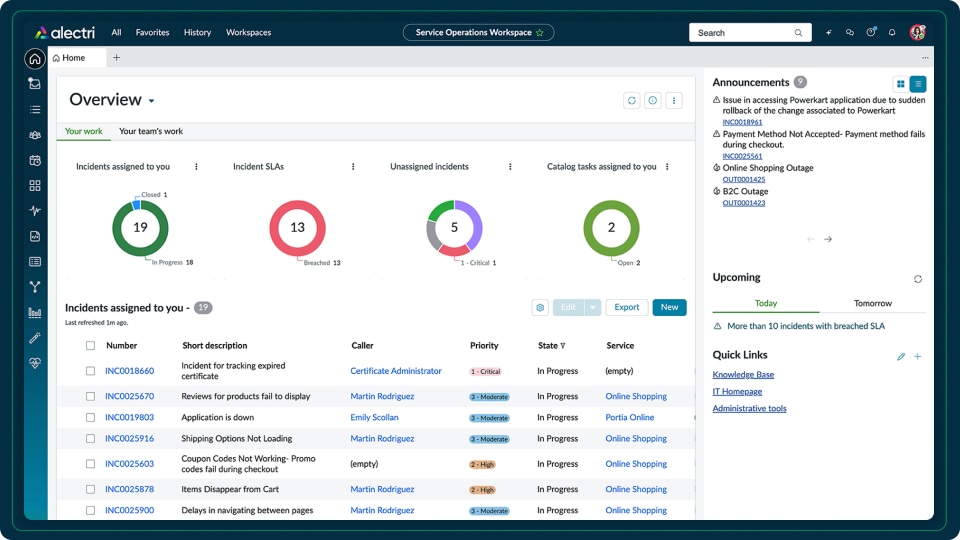This screenshot has width=960, height=540.
Task: Expand the Overview dropdown arrow
Action: tap(152, 101)
